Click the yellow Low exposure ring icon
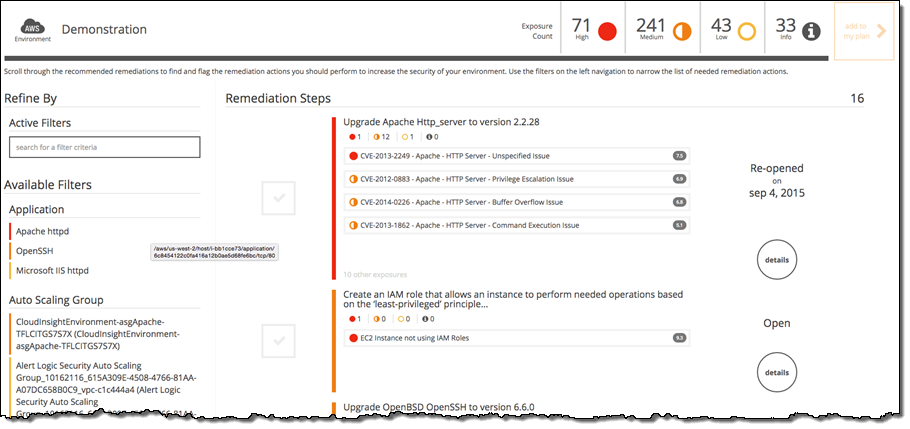The image size is (910, 429). tap(746, 32)
